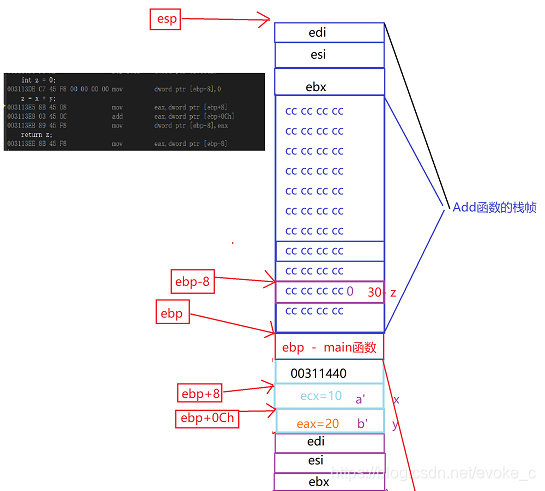
Task: Select the "ebp - main函数" stack cell
Action: pyautogui.click(x=329, y=346)
